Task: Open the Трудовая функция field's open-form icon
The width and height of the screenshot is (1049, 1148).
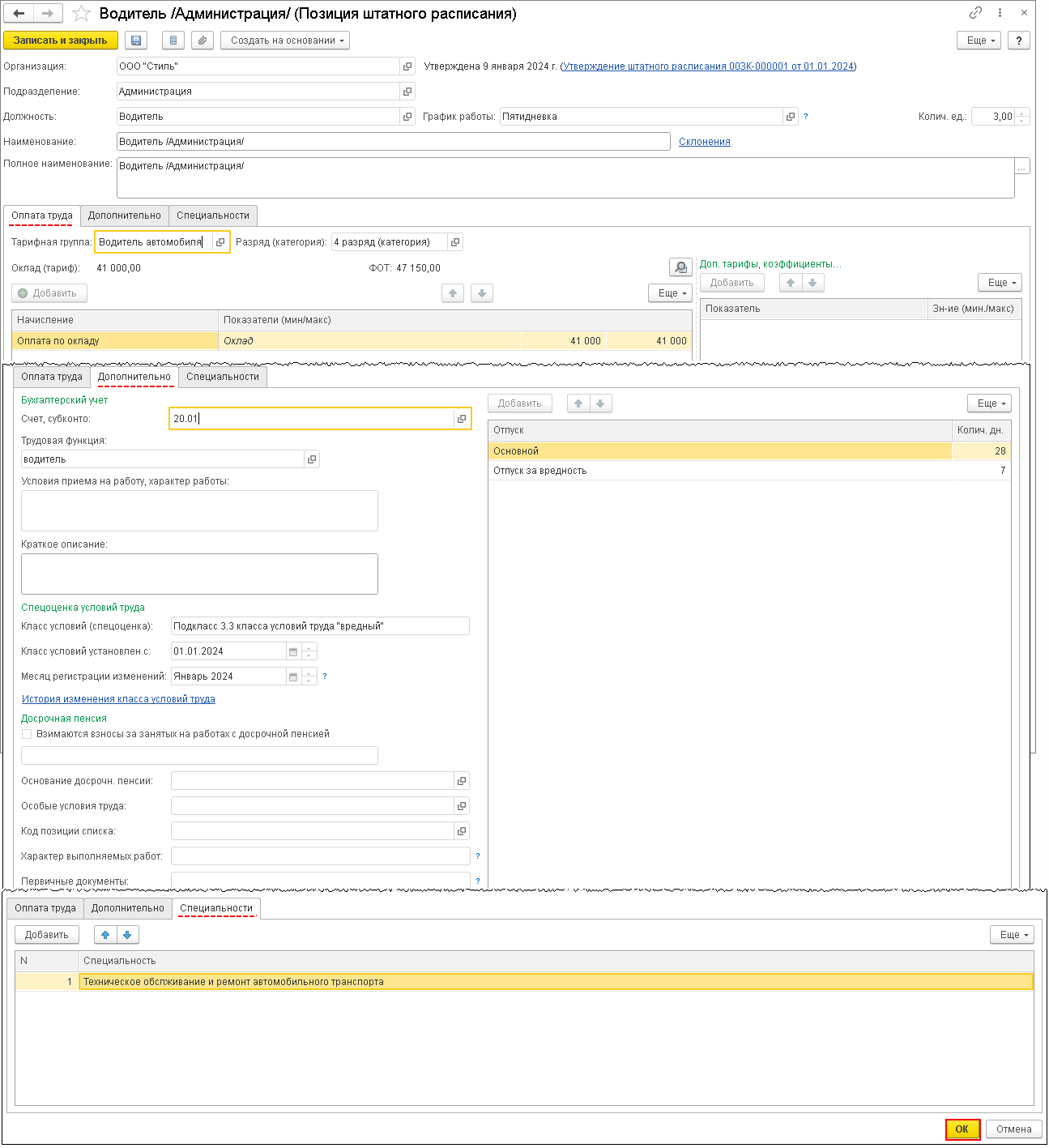Action: (311, 459)
